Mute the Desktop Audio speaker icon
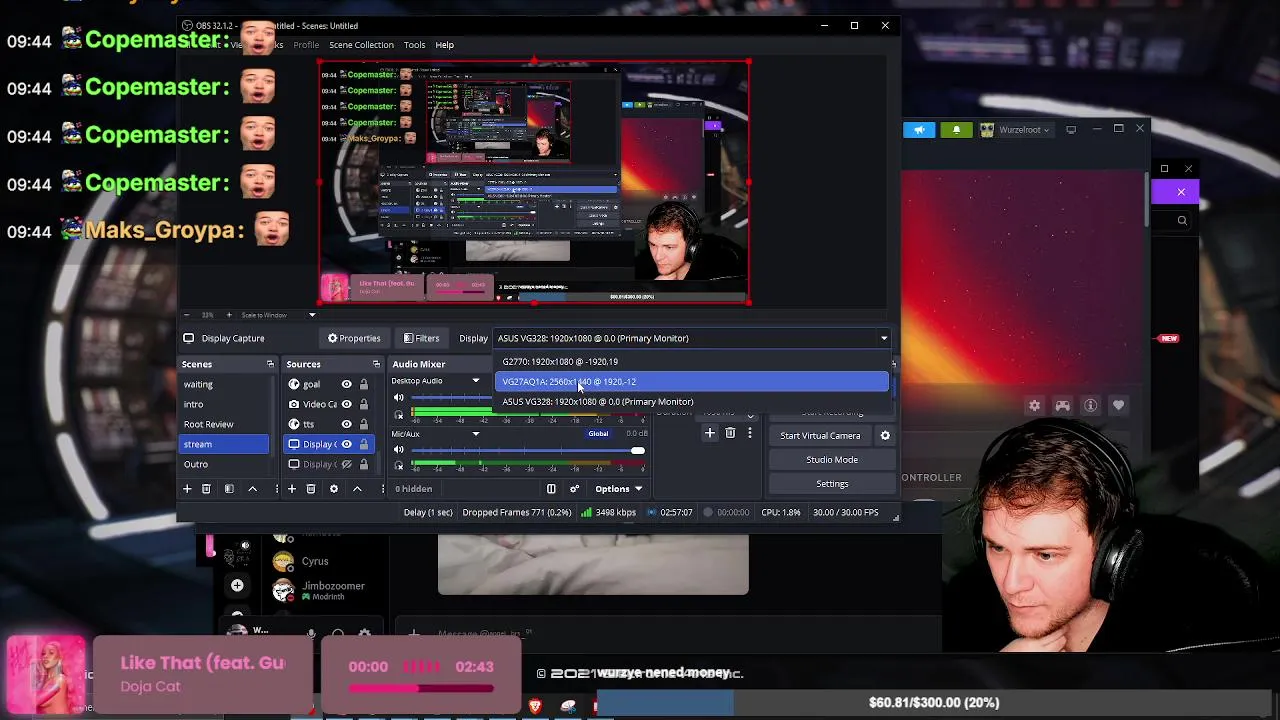Image resolution: width=1280 pixels, height=720 pixels. (x=399, y=398)
